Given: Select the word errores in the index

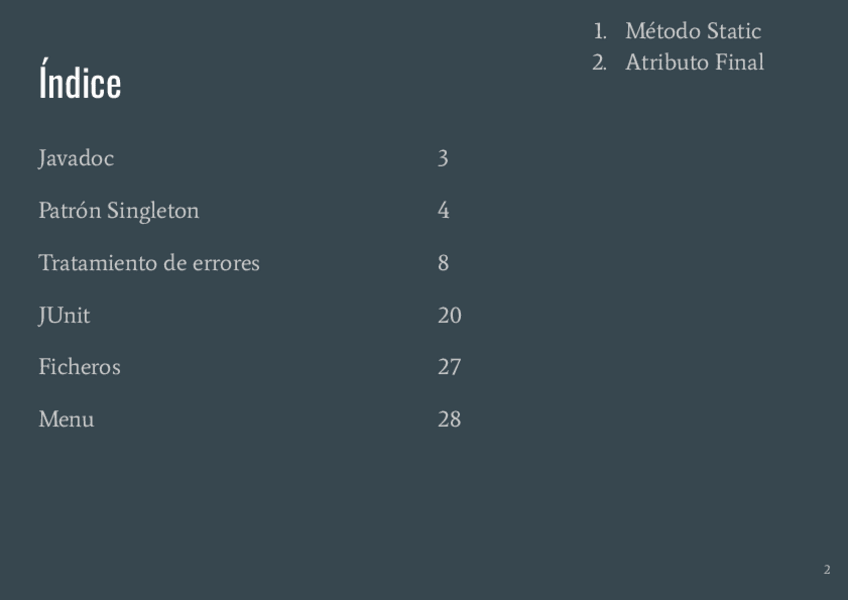Looking at the screenshot, I should pos(228,263).
